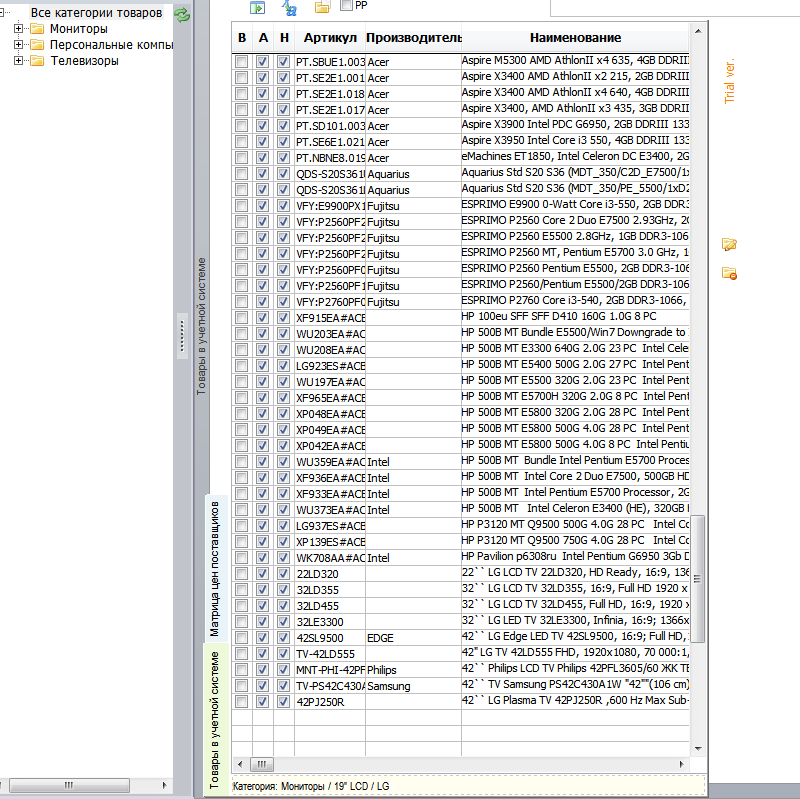Click the Телевизоры folder icon
The width and height of the screenshot is (800, 799).
click(37, 61)
